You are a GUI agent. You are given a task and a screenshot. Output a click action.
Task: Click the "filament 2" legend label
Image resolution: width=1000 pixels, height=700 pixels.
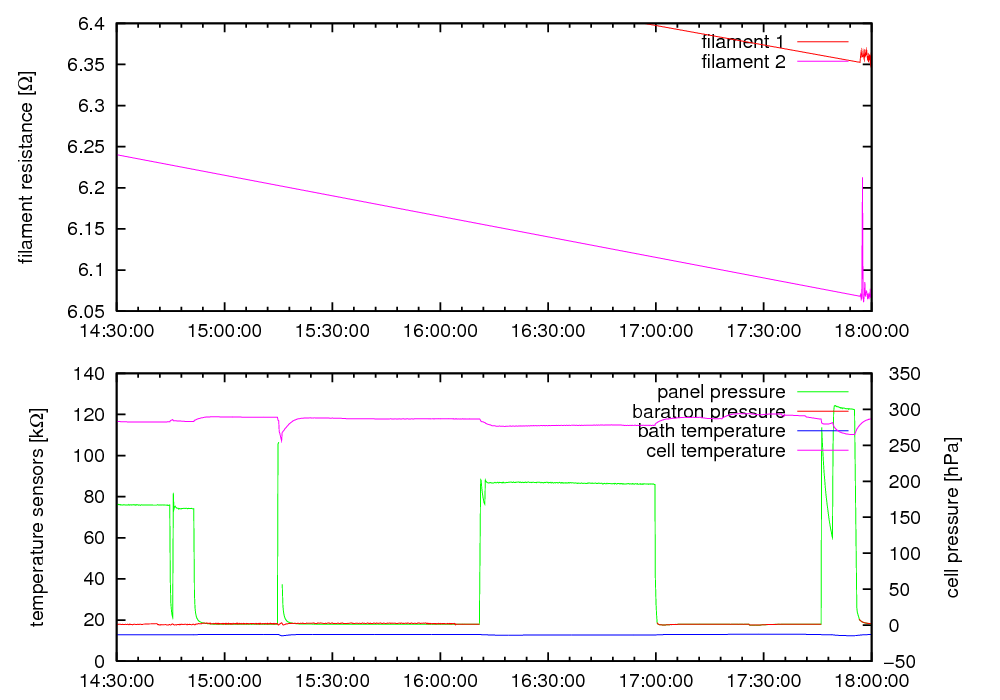click(742, 62)
